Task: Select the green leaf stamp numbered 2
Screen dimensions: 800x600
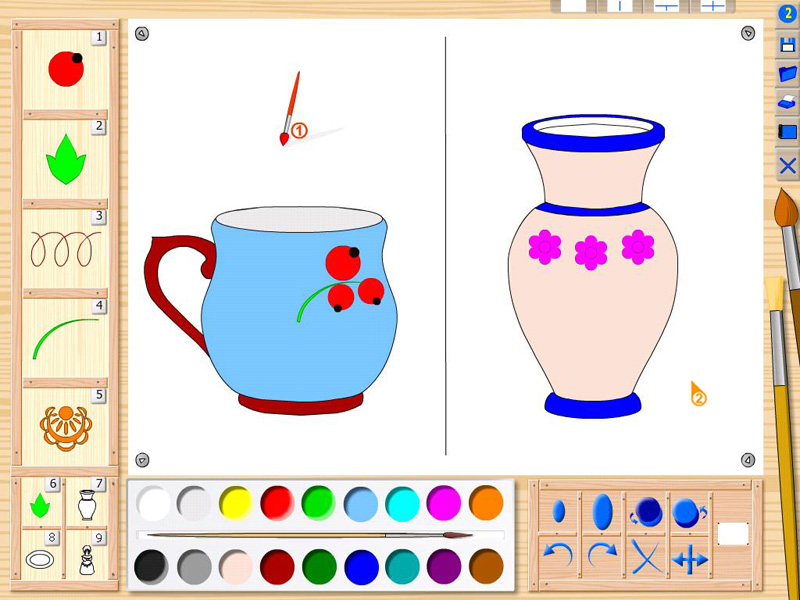Action: (66, 159)
